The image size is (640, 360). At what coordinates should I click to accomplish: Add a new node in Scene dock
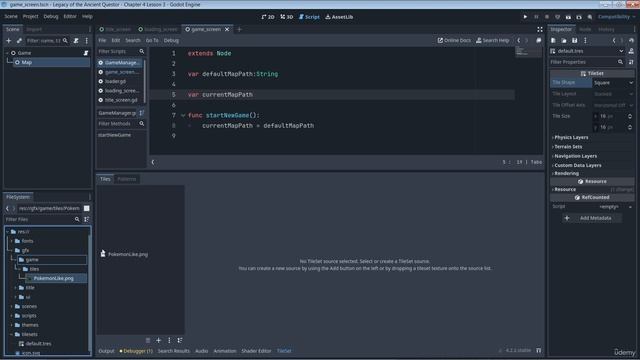9,41
